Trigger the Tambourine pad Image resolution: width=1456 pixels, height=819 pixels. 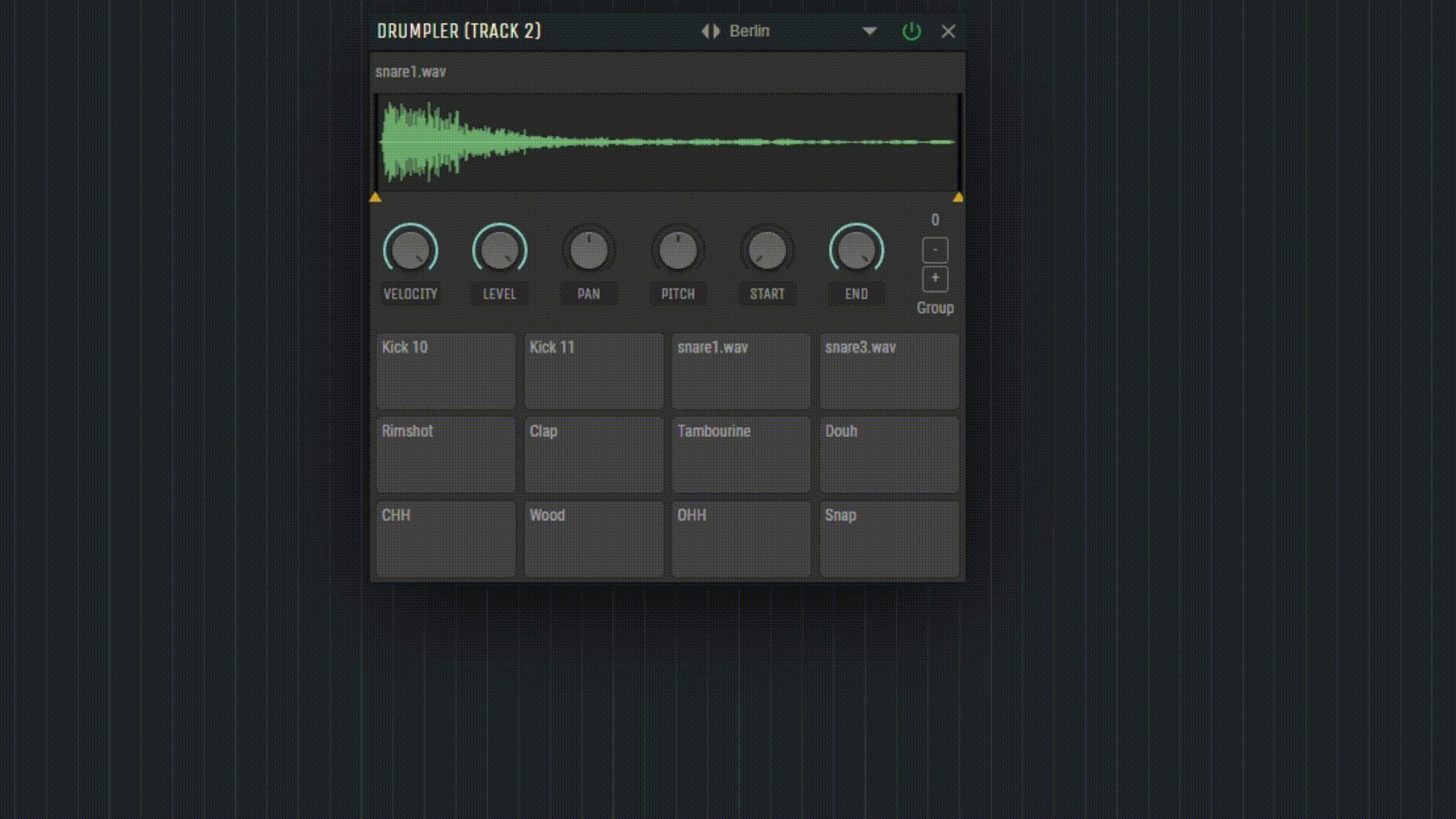pyautogui.click(x=741, y=455)
